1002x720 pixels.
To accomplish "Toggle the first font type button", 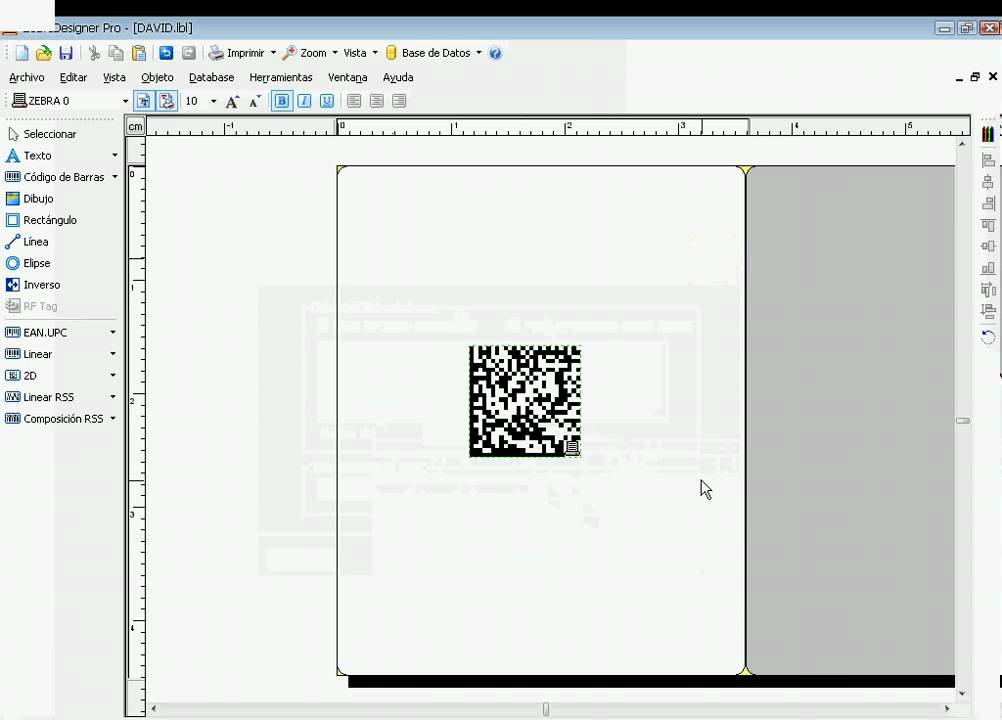I will pyautogui.click(x=144, y=101).
